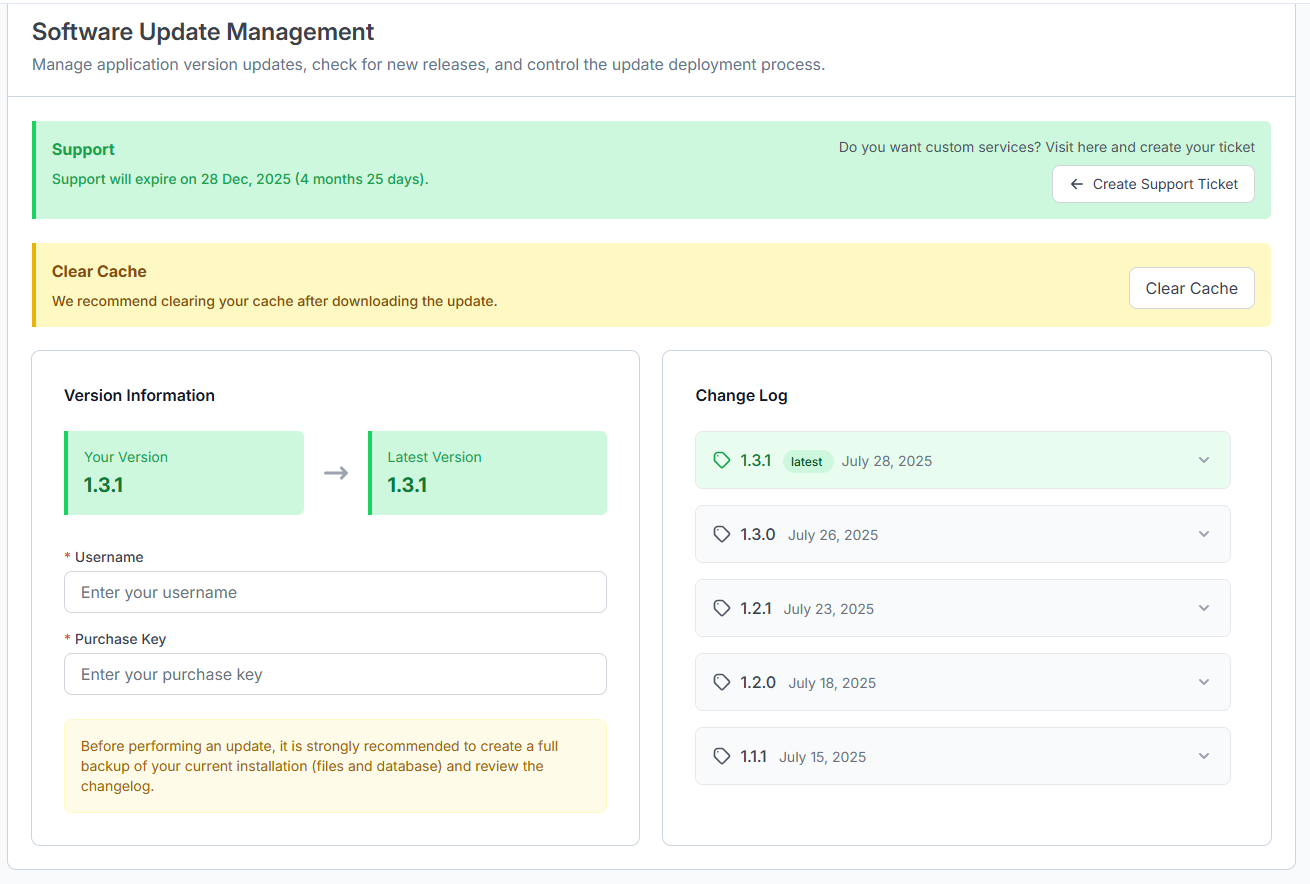The height and width of the screenshot is (884, 1310).
Task: Expand the 1.1.1 changelog chevron
Action: [x=1204, y=756]
